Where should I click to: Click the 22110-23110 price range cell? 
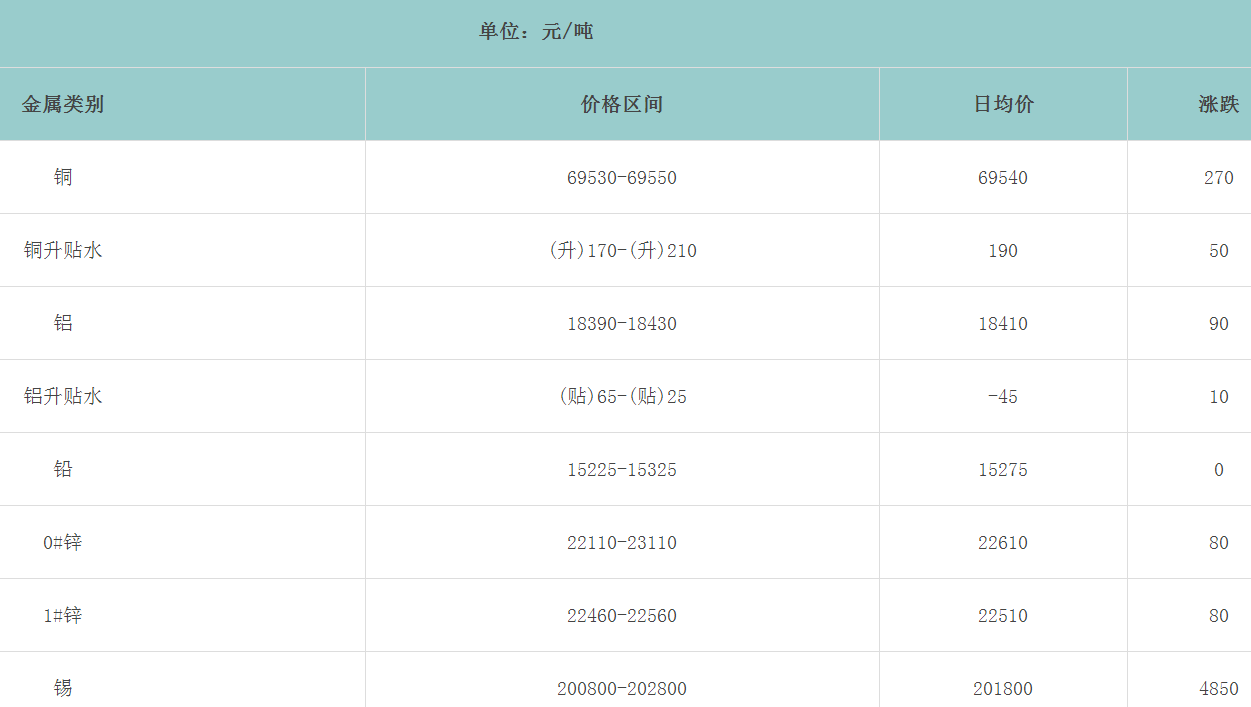tap(622, 543)
